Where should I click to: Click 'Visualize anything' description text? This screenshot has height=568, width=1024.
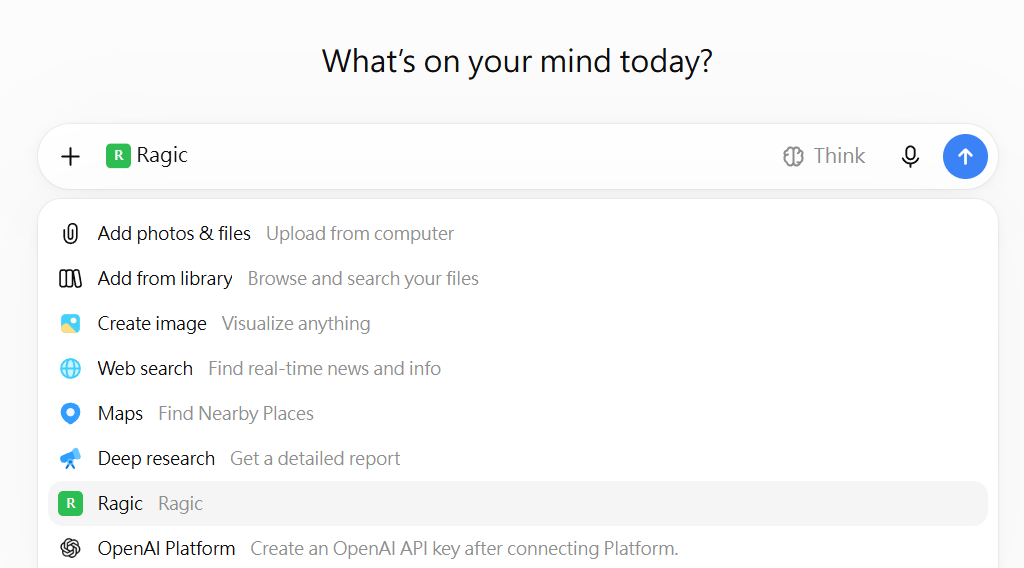(296, 324)
